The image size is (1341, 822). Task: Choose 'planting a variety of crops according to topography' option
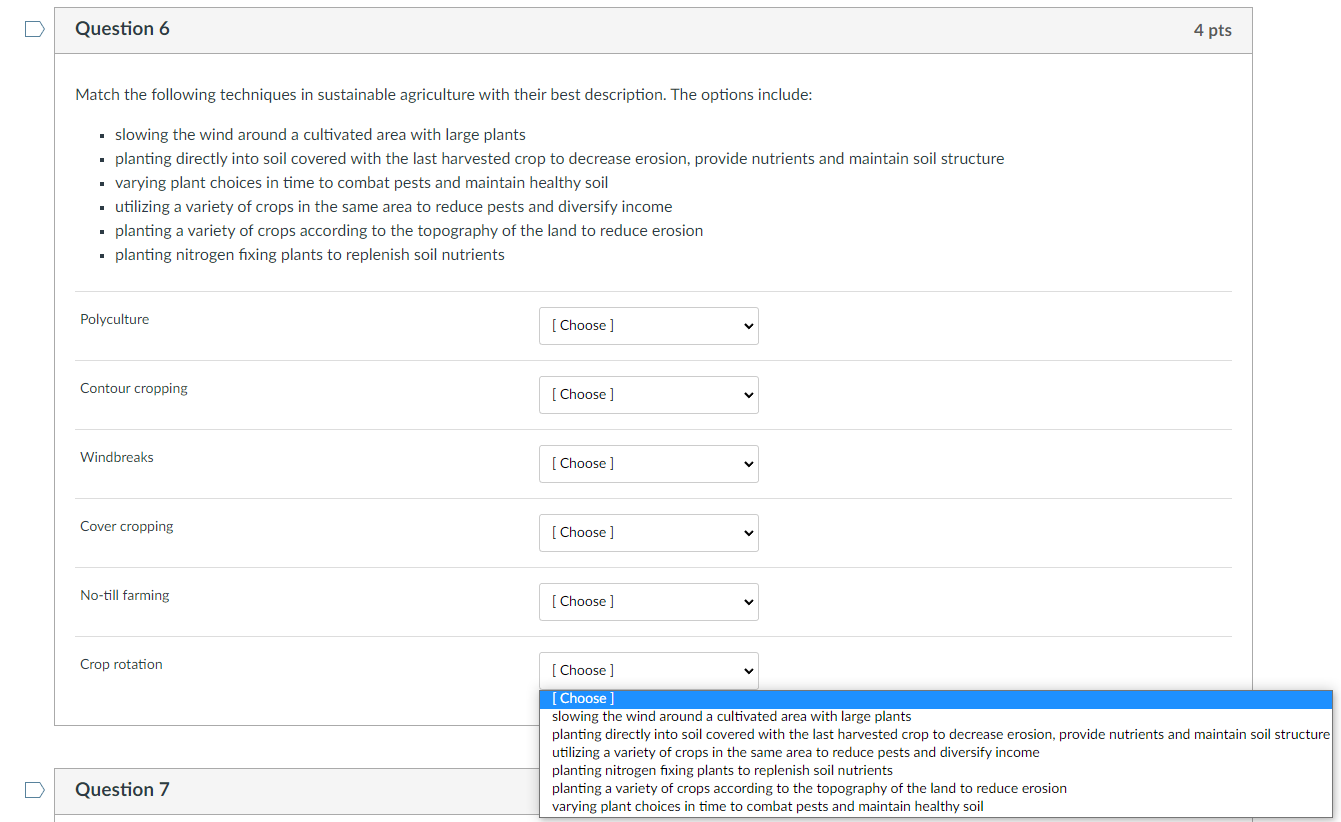pos(936,789)
